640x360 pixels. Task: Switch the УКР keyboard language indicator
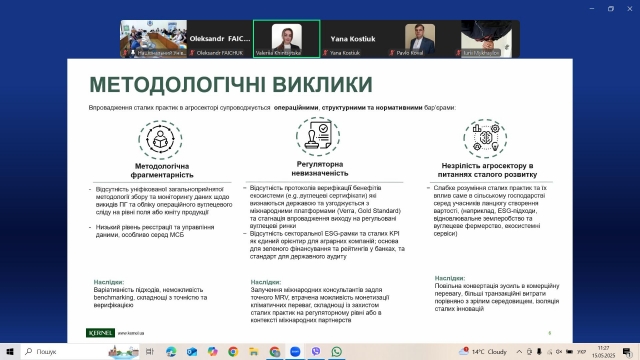pyautogui.click(x=581, y=351)
